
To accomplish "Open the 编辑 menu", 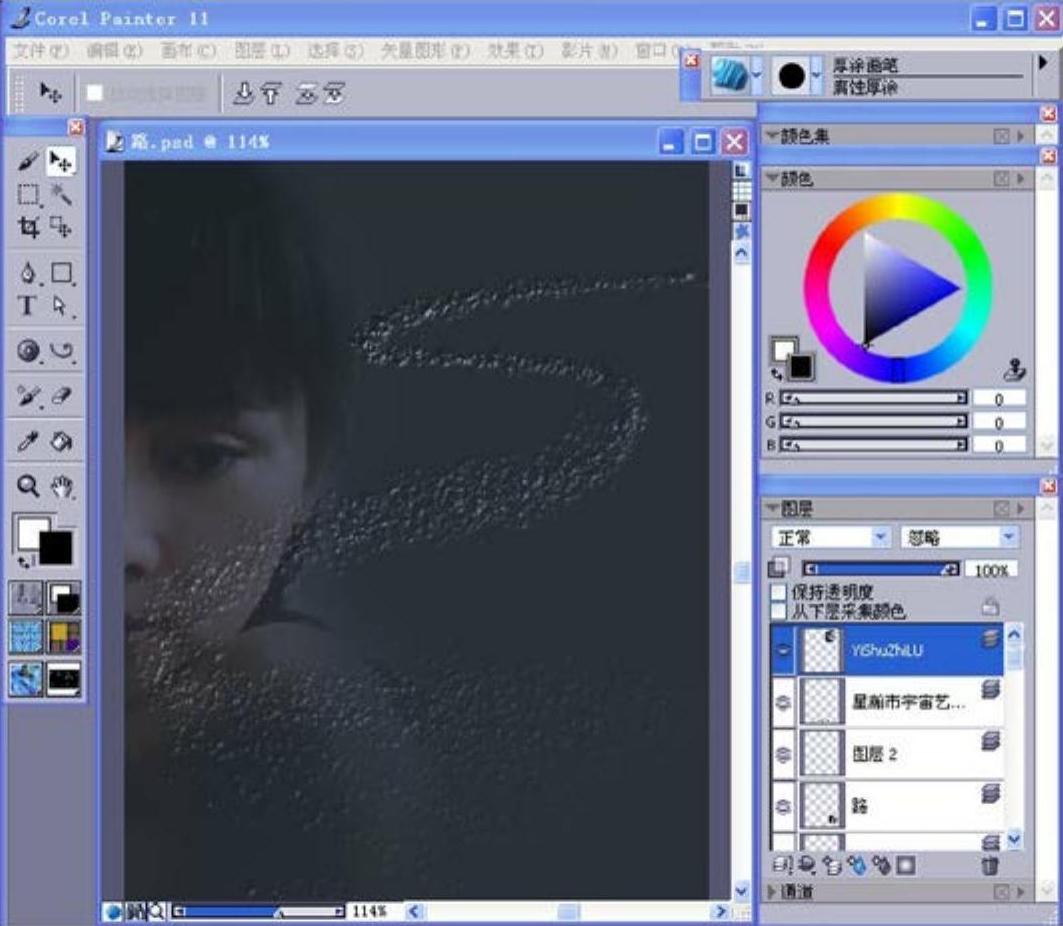I will tap(114, 51).
